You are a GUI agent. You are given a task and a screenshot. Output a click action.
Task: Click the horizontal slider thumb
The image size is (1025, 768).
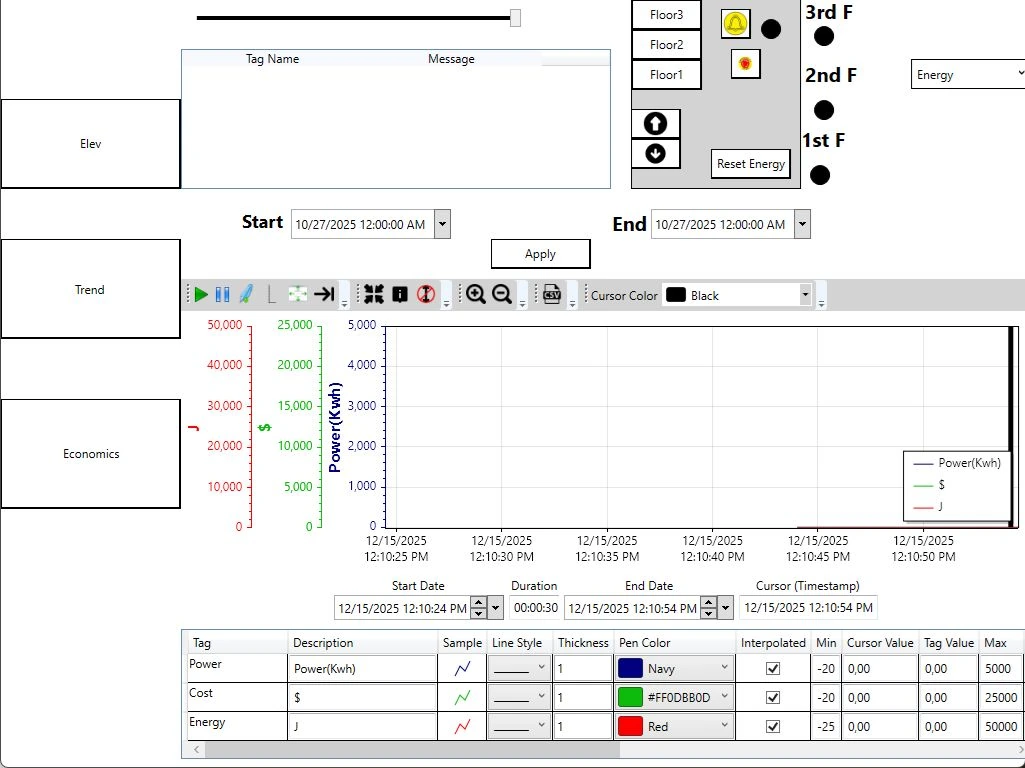(515, 18)
